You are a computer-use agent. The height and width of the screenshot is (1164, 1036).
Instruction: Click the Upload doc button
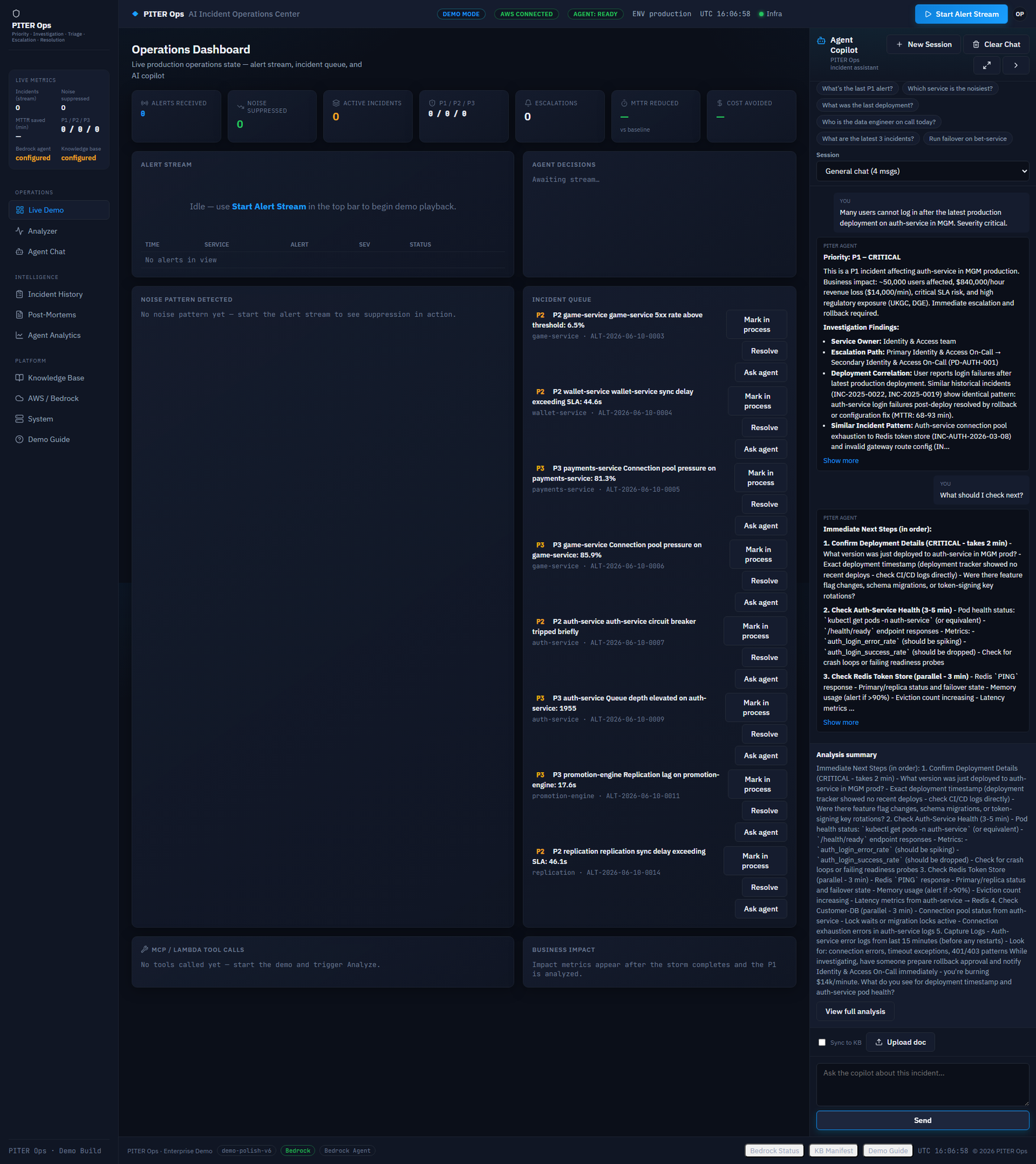(x=900, y=1042)
